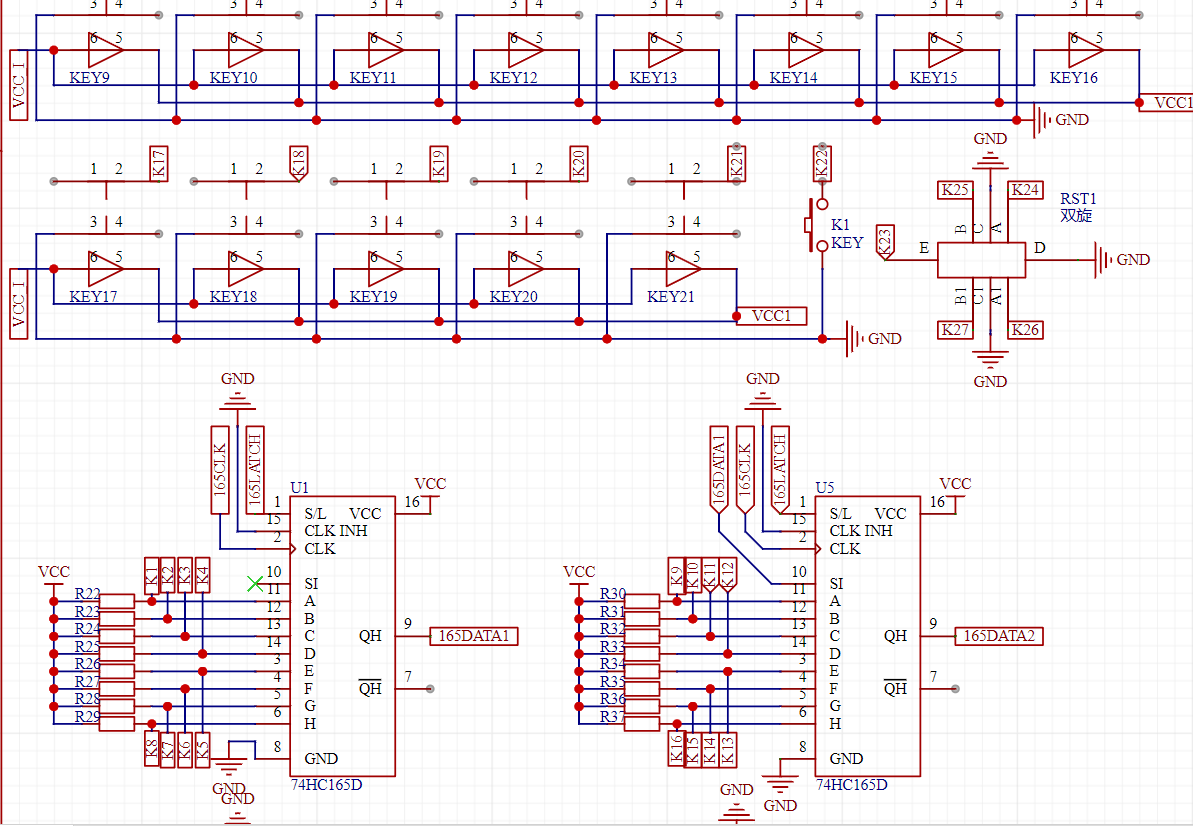
Task: Select the KEY12 label
Action: click(x=514, y=78)
